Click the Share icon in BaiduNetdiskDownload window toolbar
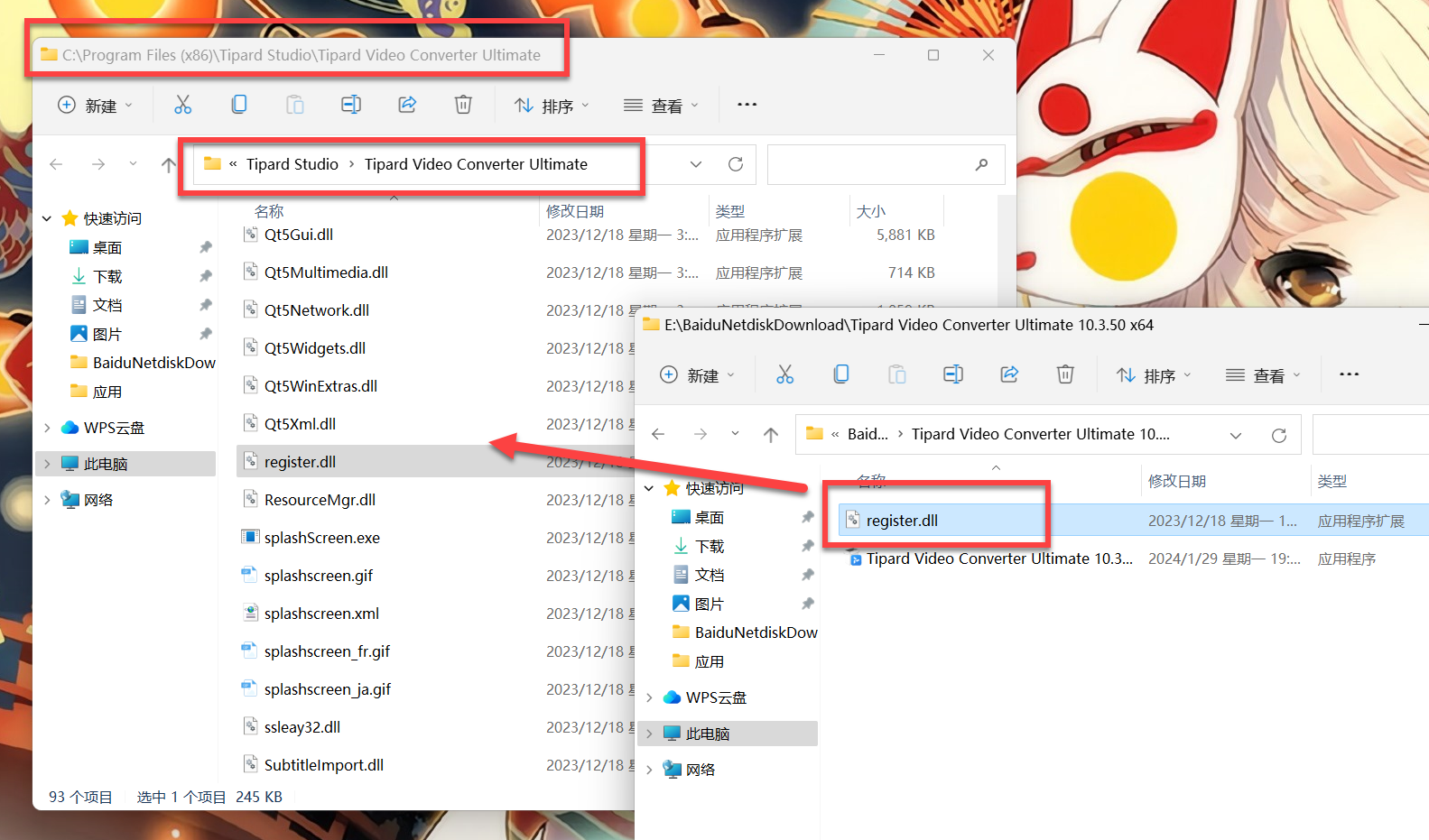The height and width of the screenshot is (840, 1429). click(1009, 374)
